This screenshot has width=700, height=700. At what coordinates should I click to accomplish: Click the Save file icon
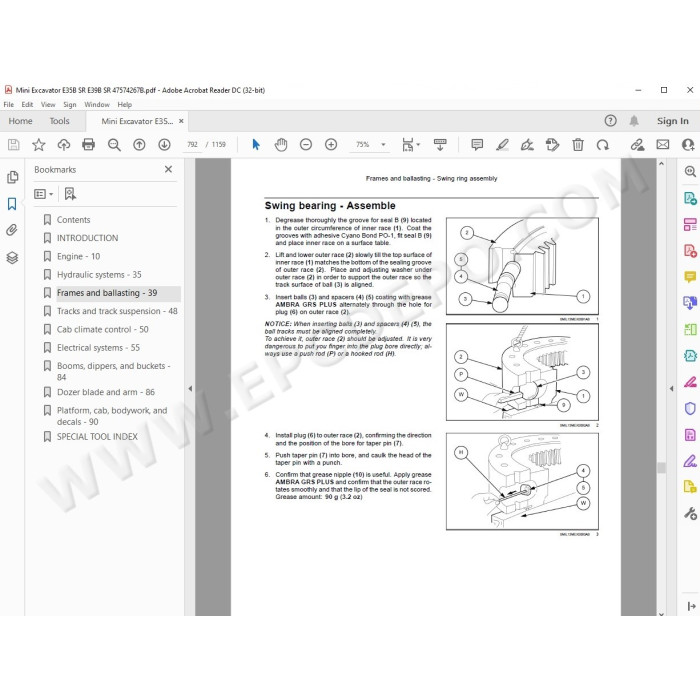13,145
